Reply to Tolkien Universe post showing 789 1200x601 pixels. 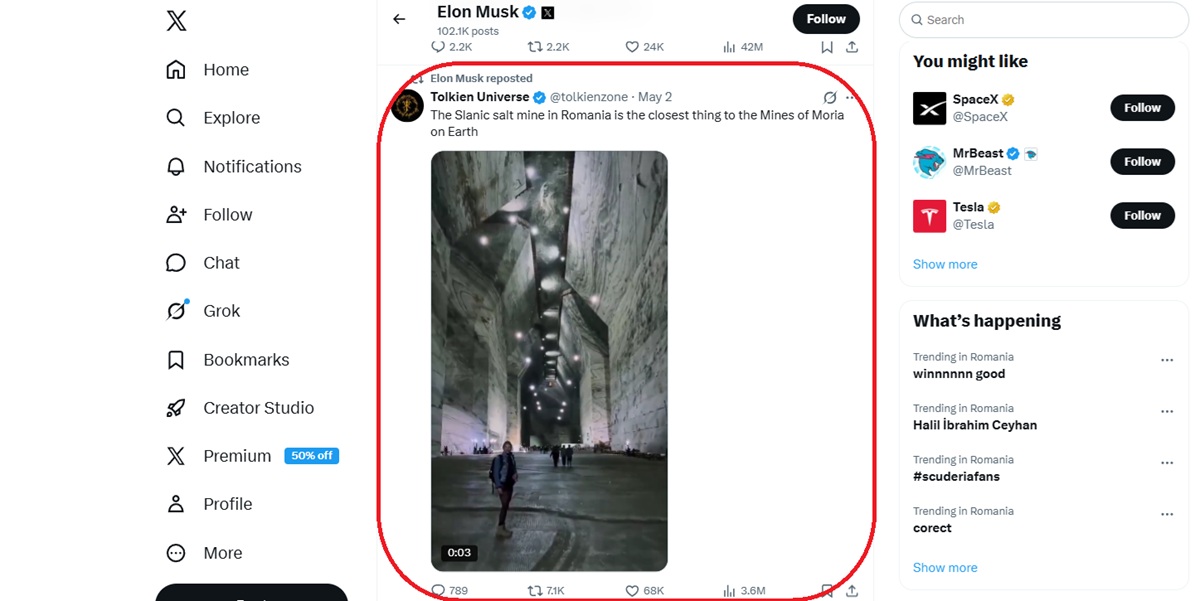click(x=449, y=590)
